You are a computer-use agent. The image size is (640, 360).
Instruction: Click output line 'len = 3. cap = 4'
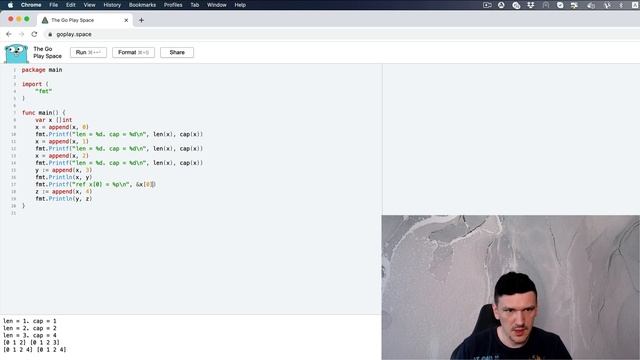tap(30, 336)
